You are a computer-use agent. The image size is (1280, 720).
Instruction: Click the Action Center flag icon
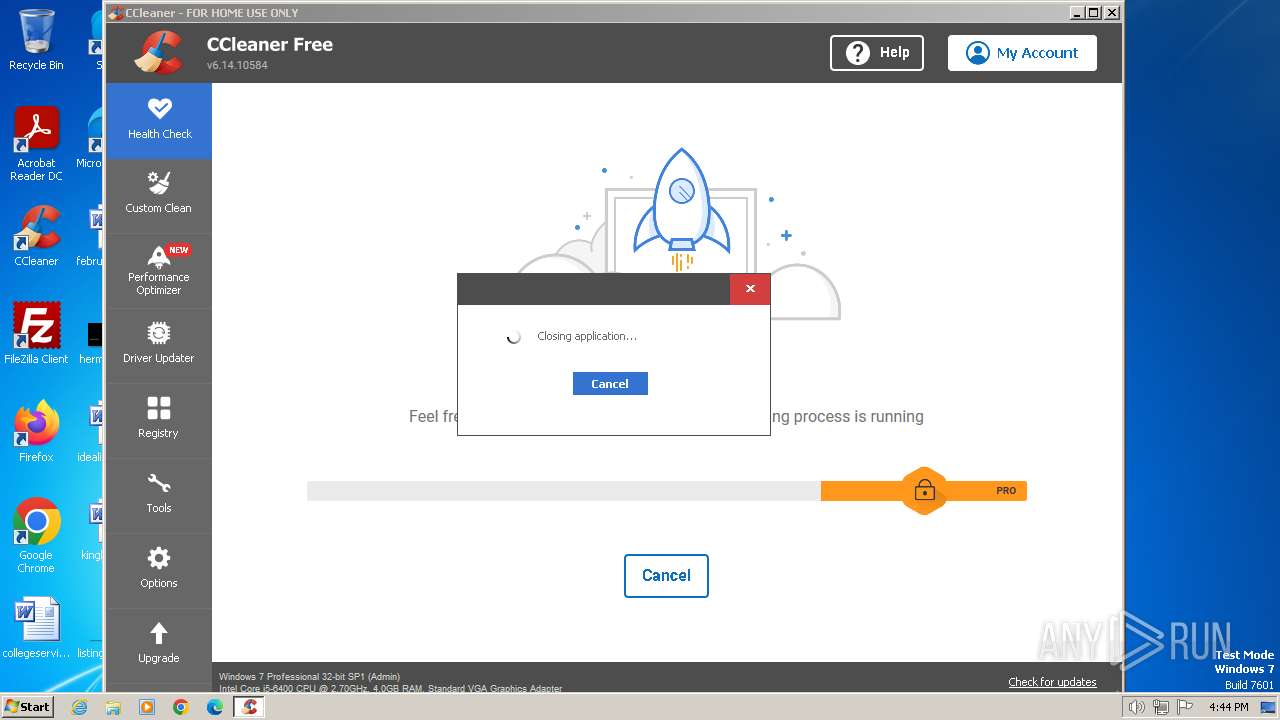1184,707
